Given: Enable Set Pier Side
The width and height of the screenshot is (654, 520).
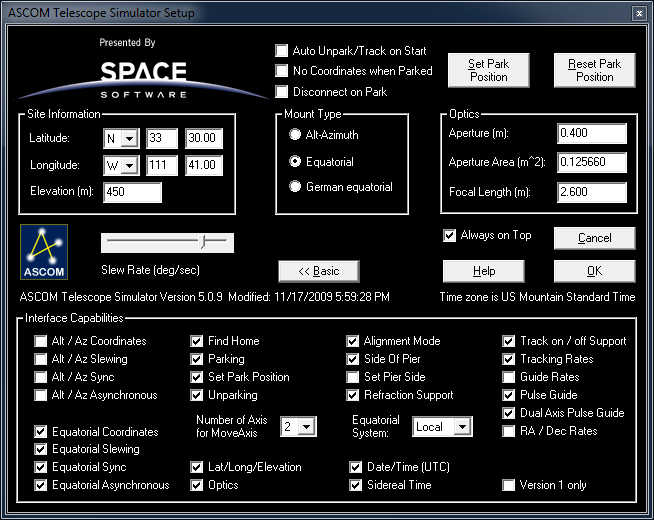Looking at the screenshot, I should click(x=352, y=377).
